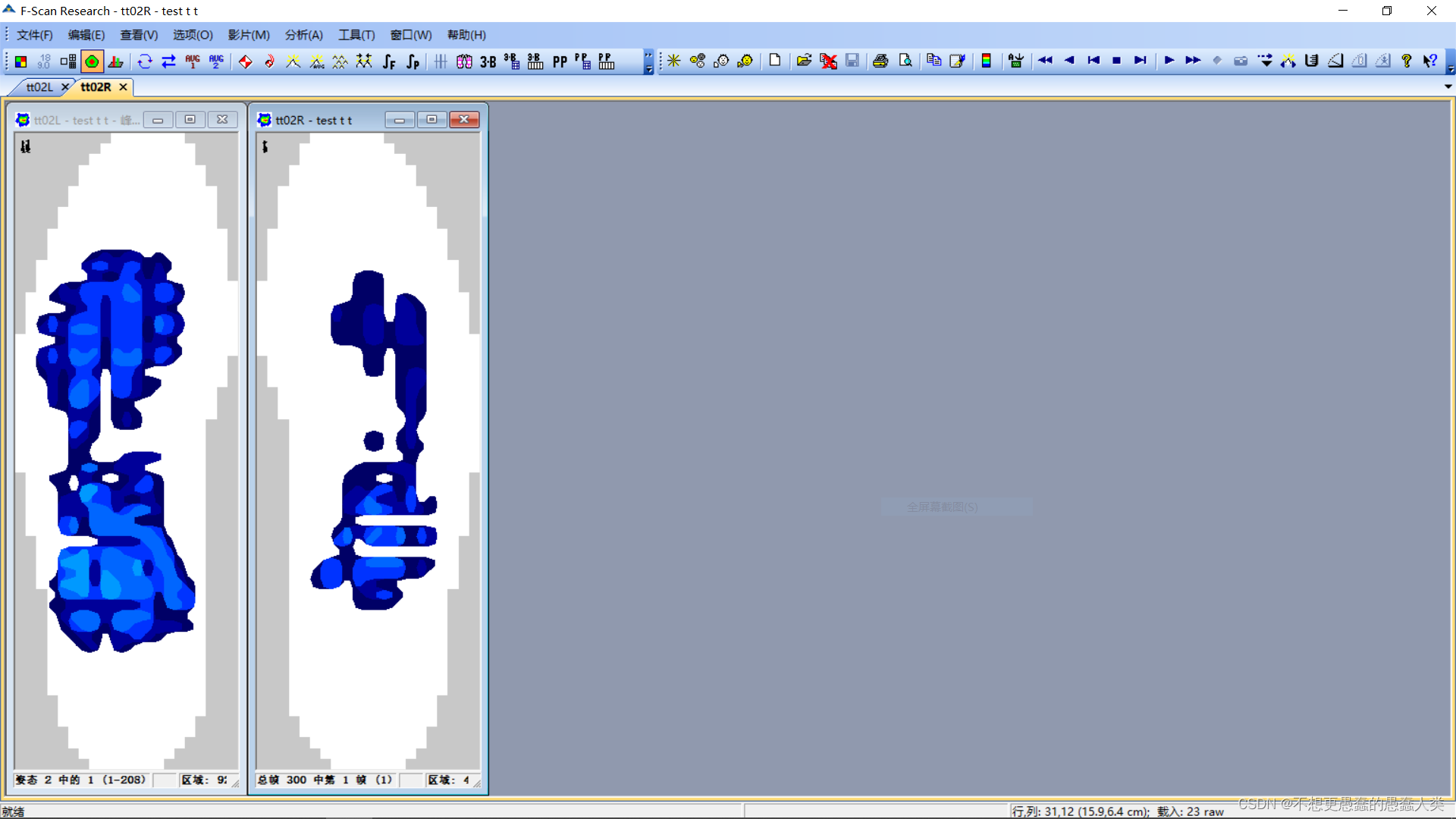Select the force integral (∫F) tool
Screen dimensions: 1456x819
(x=388, y=61)
